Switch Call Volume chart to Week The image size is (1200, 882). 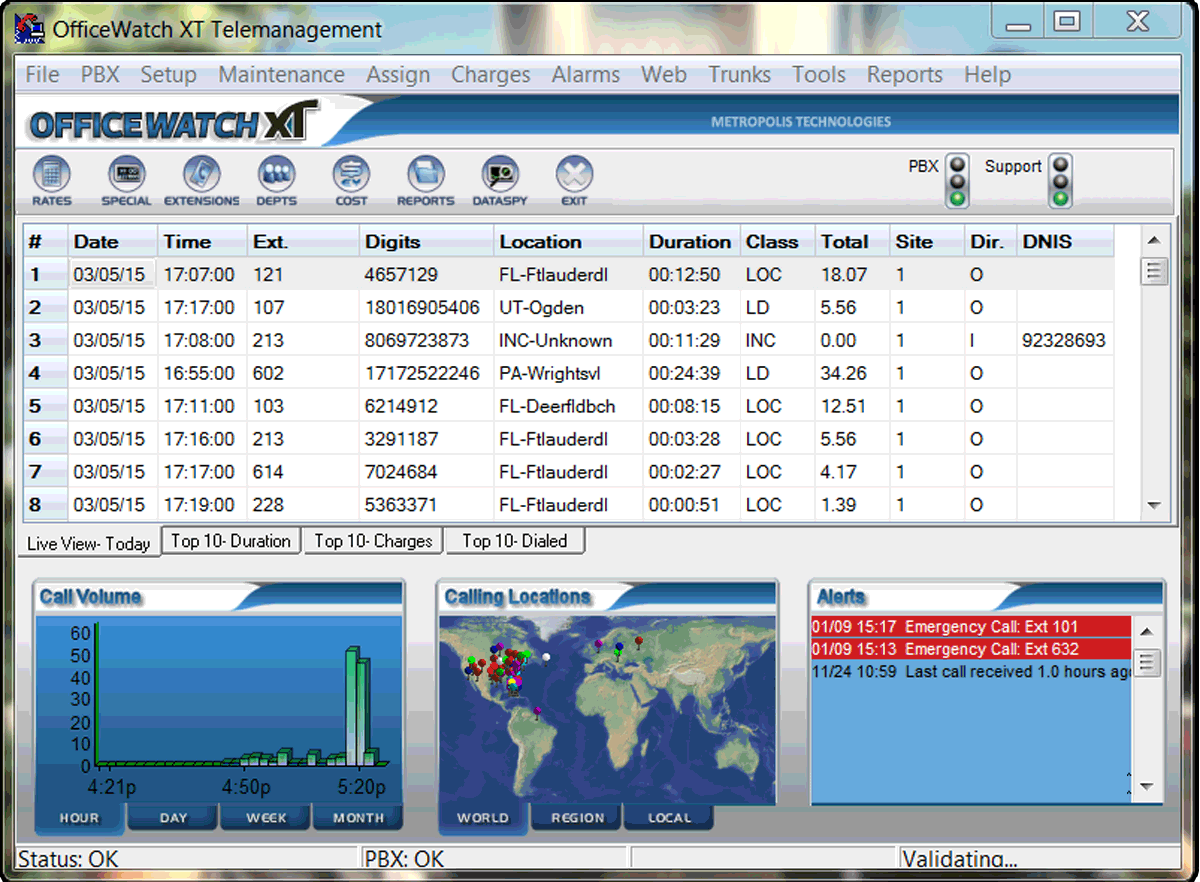[x=266, y=818]
